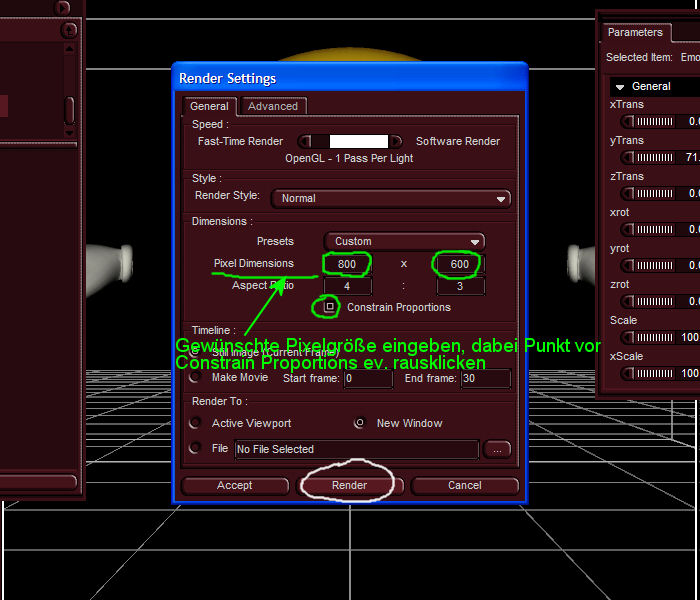Select the File render-to radio button
This screenshot has height=600, width=700.
pos(195,447)
